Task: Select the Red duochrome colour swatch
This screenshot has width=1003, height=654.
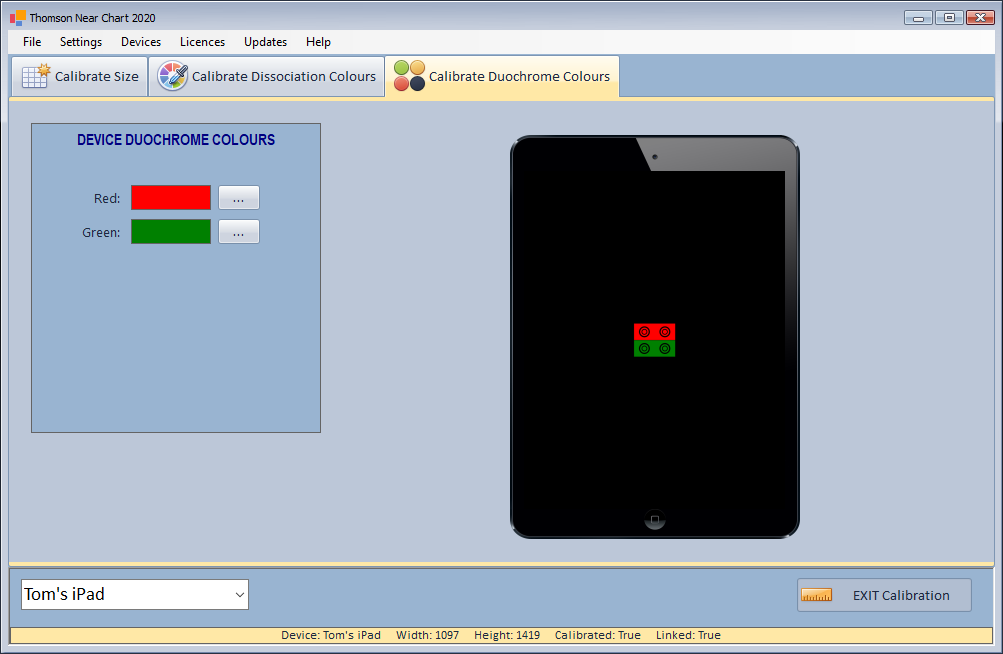Action: [171, 198]
